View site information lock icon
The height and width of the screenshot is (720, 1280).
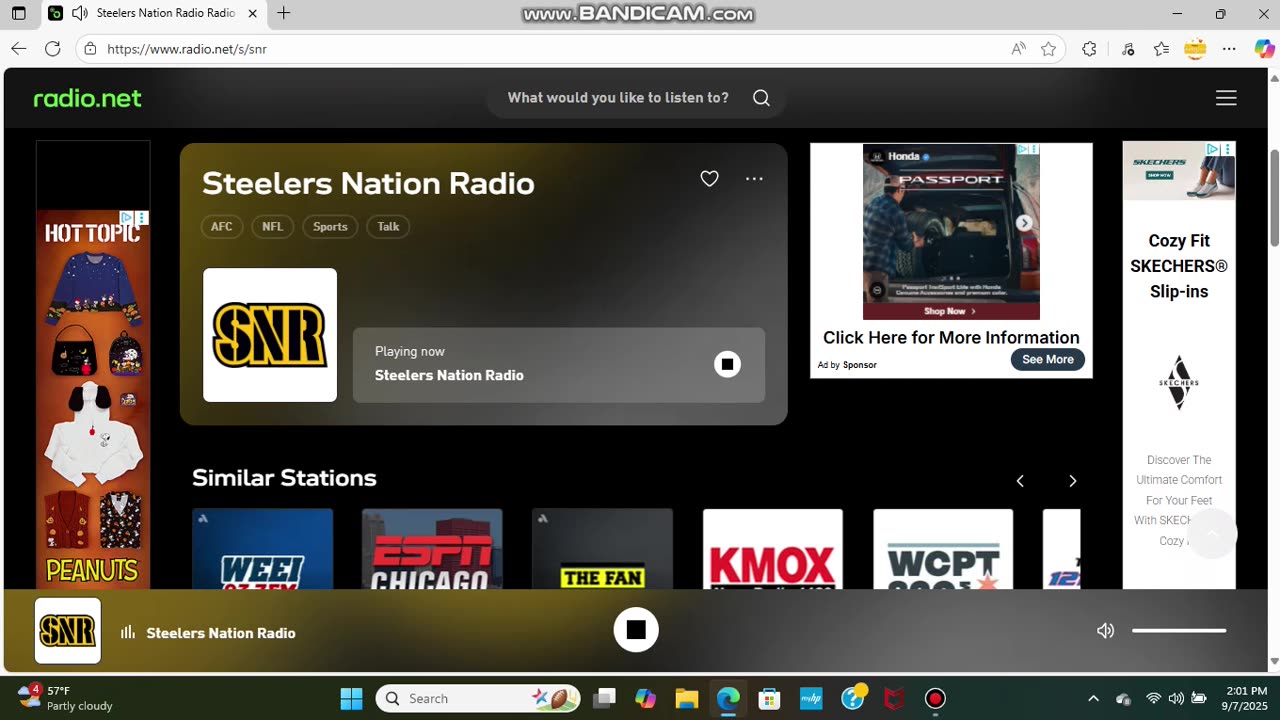[x=90, y=48]
